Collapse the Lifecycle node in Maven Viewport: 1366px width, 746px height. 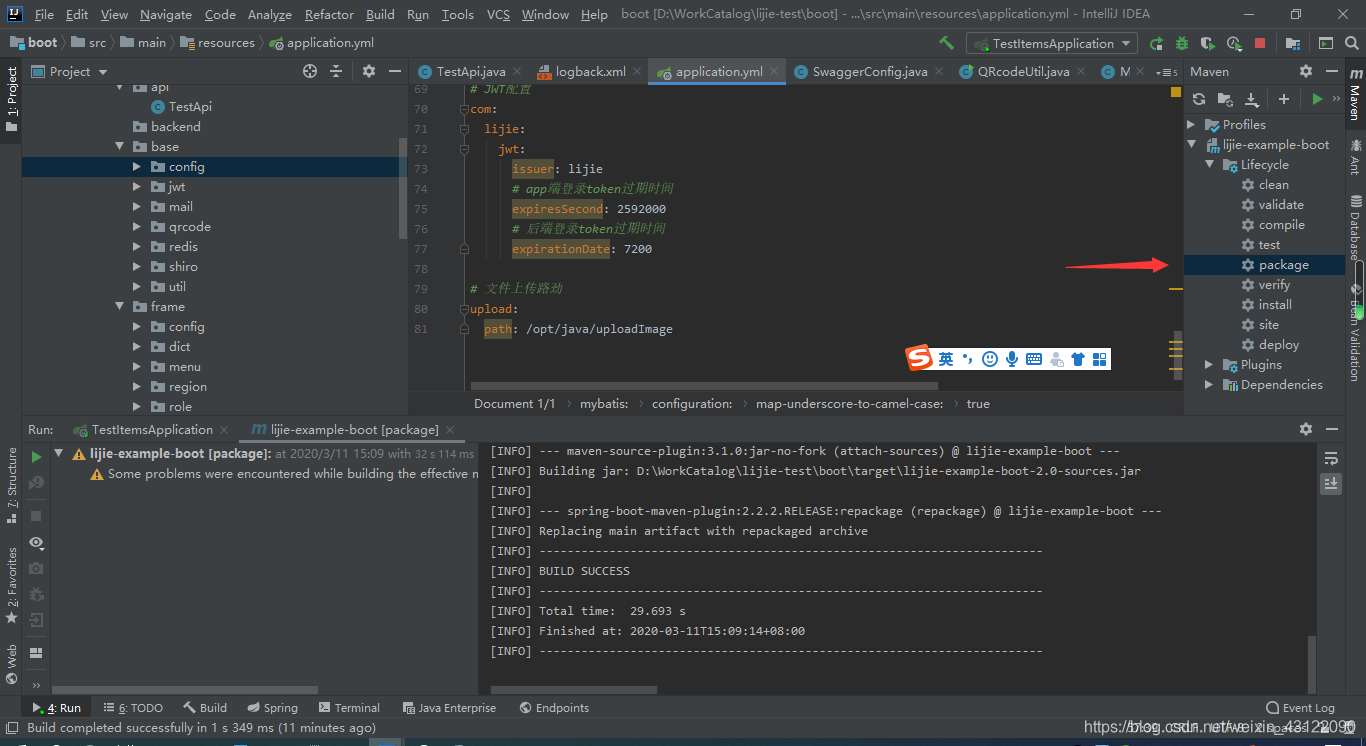(1210, 165)
